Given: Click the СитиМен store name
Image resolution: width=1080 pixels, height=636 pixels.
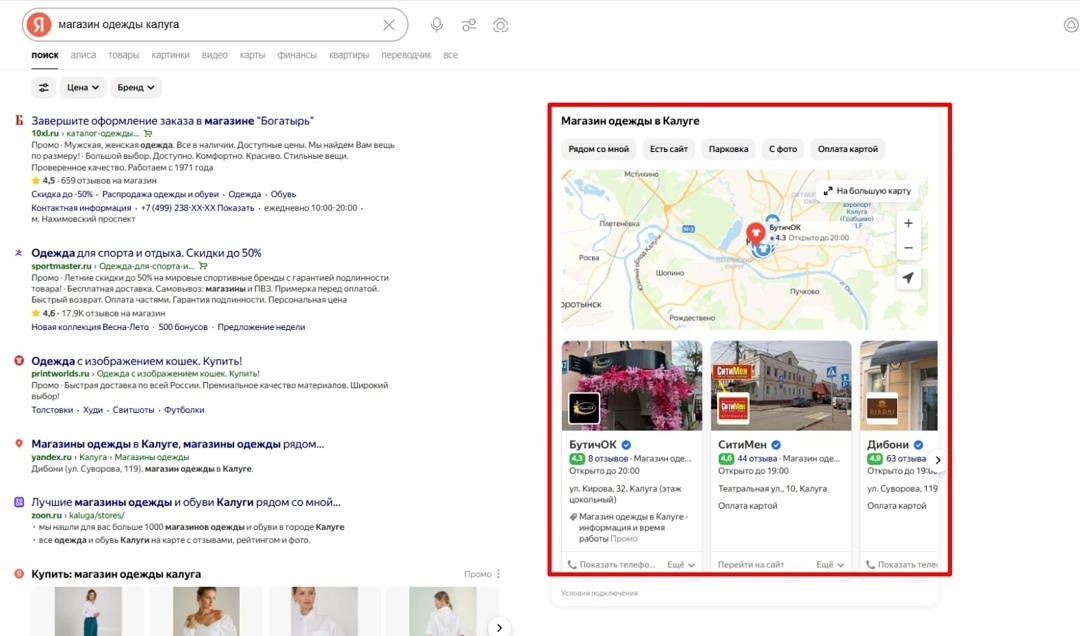Looking at the screenshot, I should coord(742,445).
